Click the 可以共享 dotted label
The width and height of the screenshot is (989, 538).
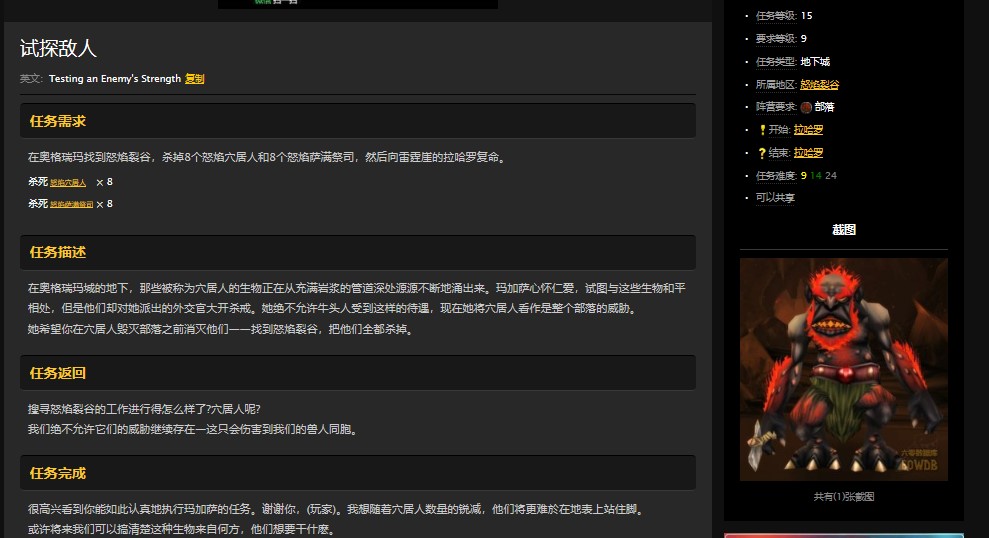click(776, 198)
